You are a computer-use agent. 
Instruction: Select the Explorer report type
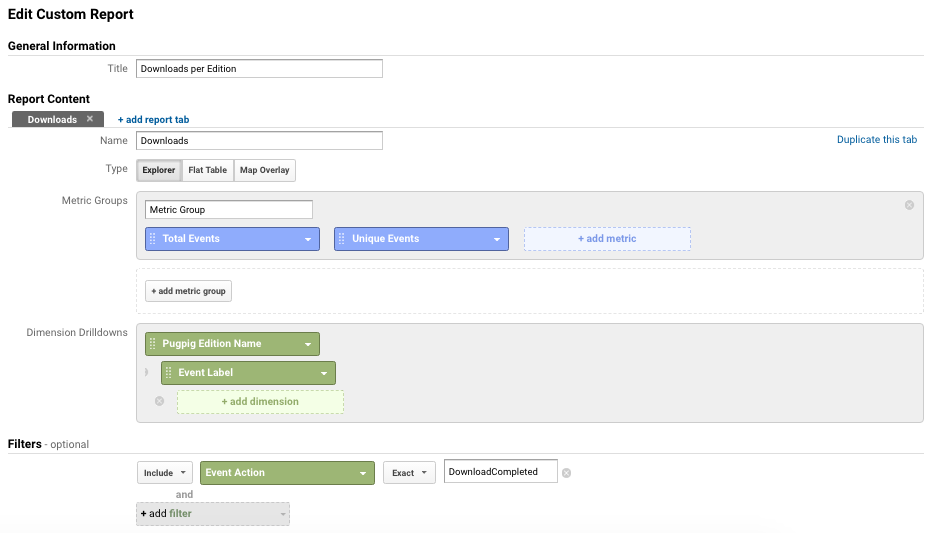pyautogui.click(x=159, y=170)
